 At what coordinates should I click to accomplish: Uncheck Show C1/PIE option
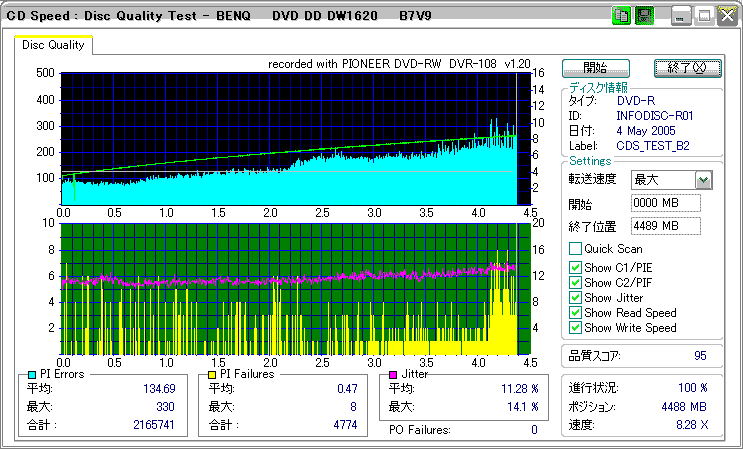[x=575, y=268]
